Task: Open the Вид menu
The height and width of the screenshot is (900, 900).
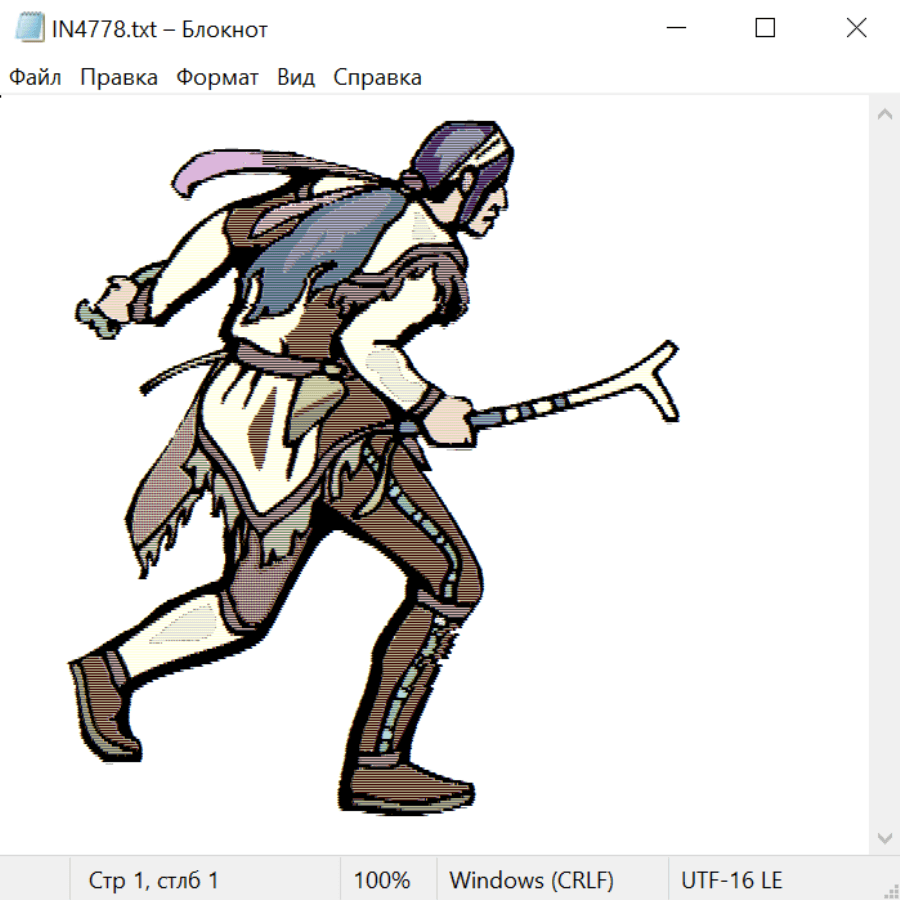Action: click(x=295, y=78)
